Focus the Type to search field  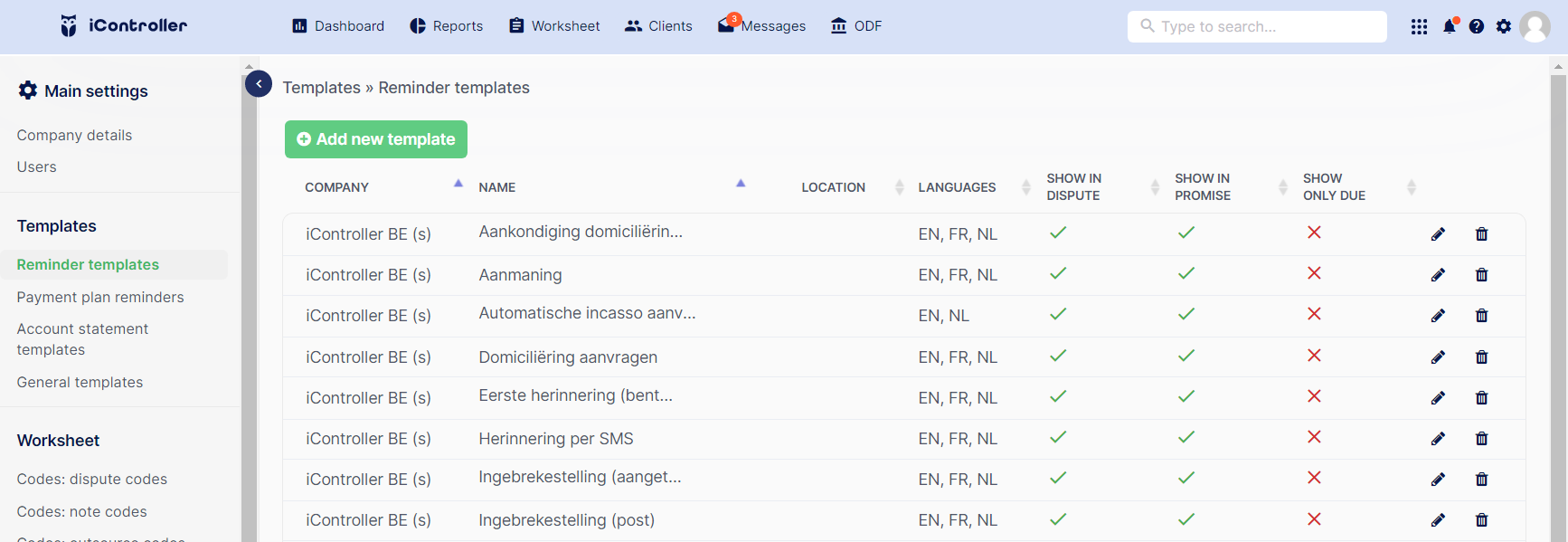coord(1257,26)
